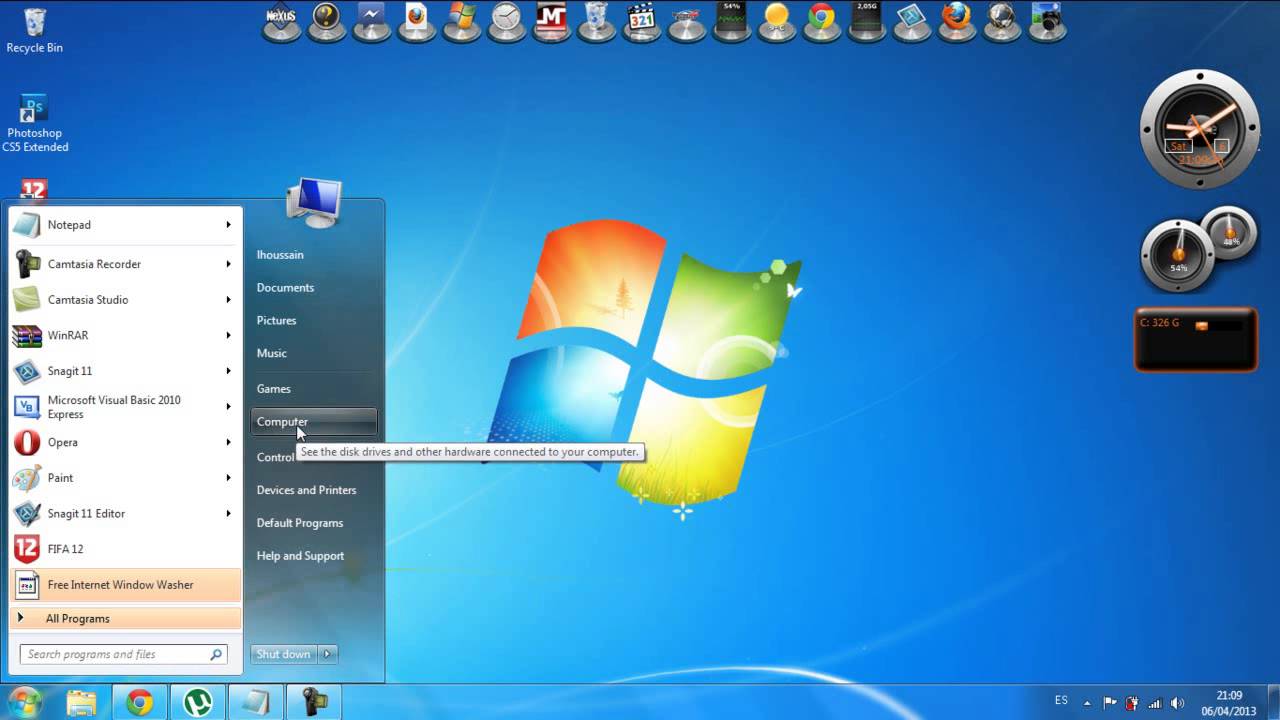
Task: Expand WinRAR jump list arrow
Action: click(228, 335)
